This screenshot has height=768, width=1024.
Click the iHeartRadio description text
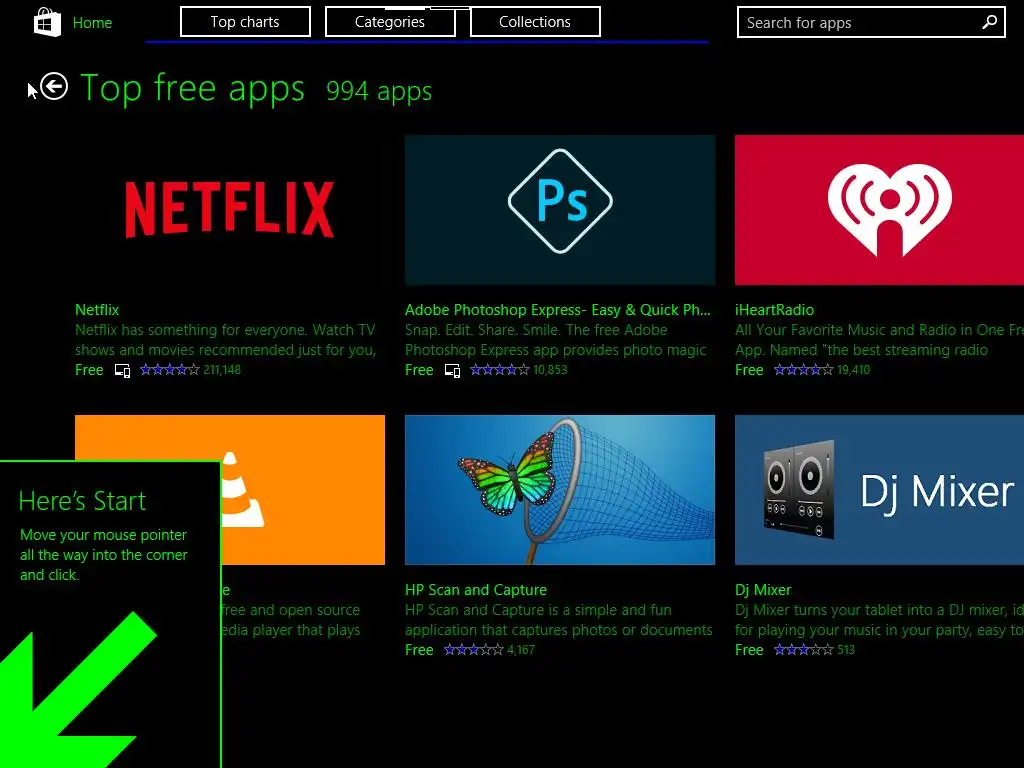879,340
